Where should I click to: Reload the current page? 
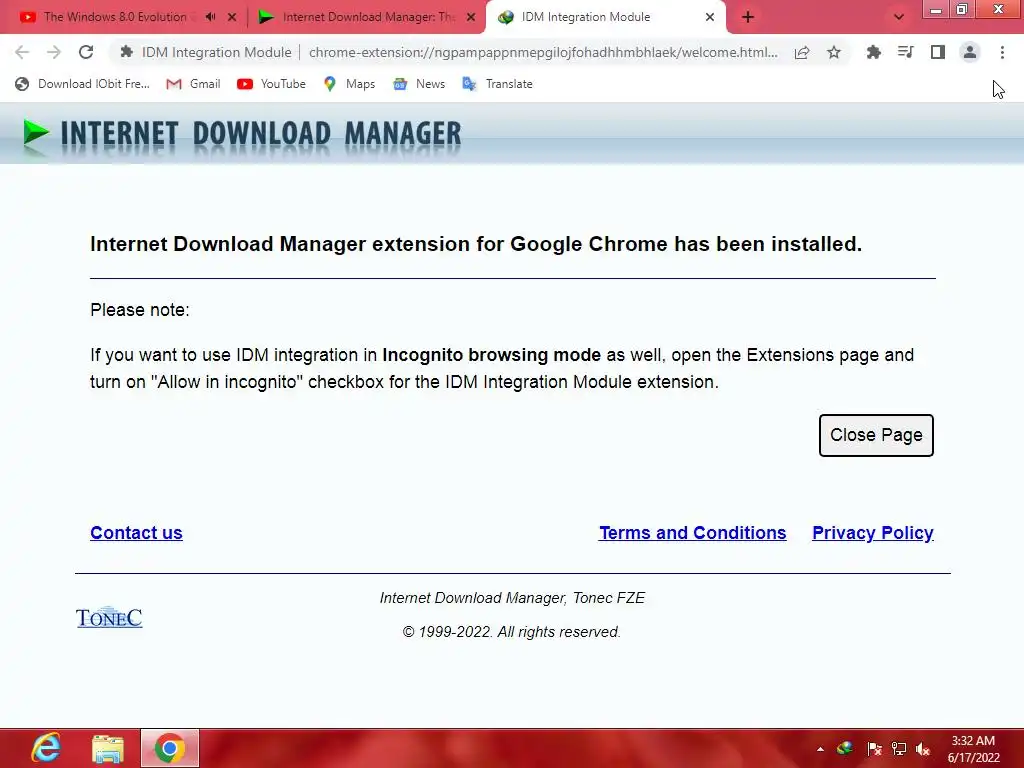(x=86, y=52)
